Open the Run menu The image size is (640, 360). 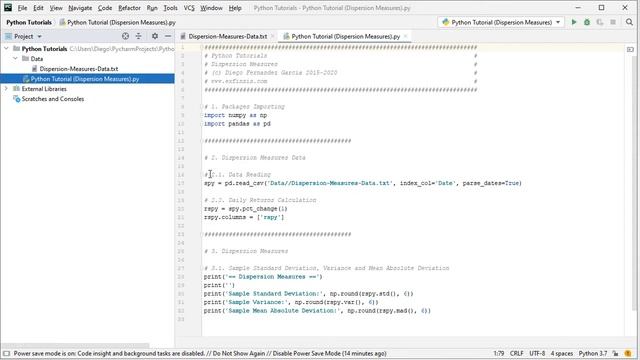pyautogui.click(x=152, y=8)
